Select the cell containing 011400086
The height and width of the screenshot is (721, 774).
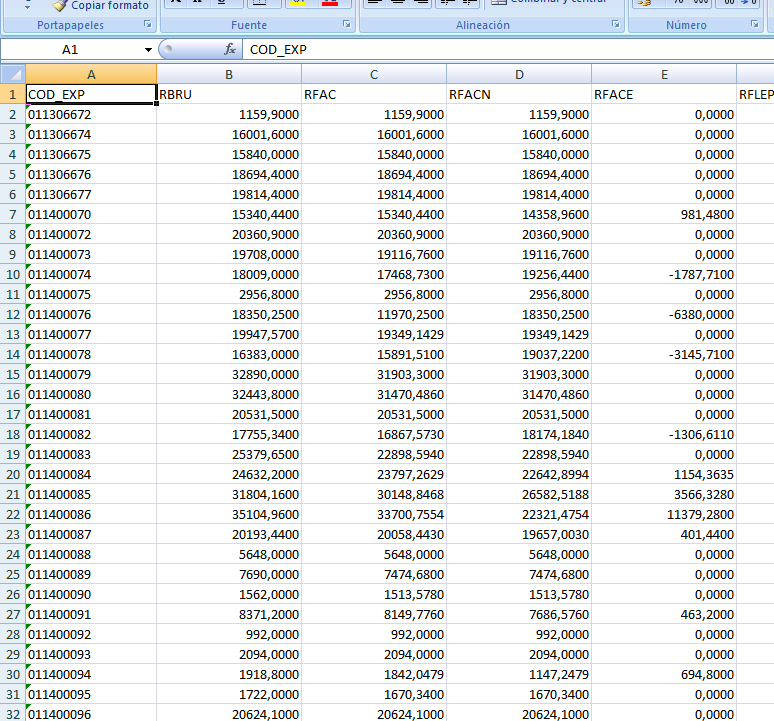(91, 514)
